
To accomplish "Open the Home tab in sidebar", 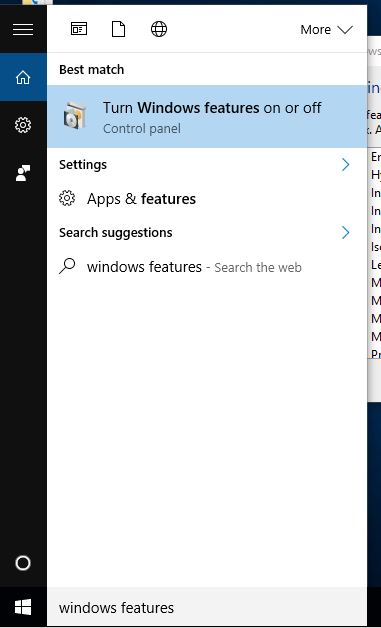I will click(23, 77).
